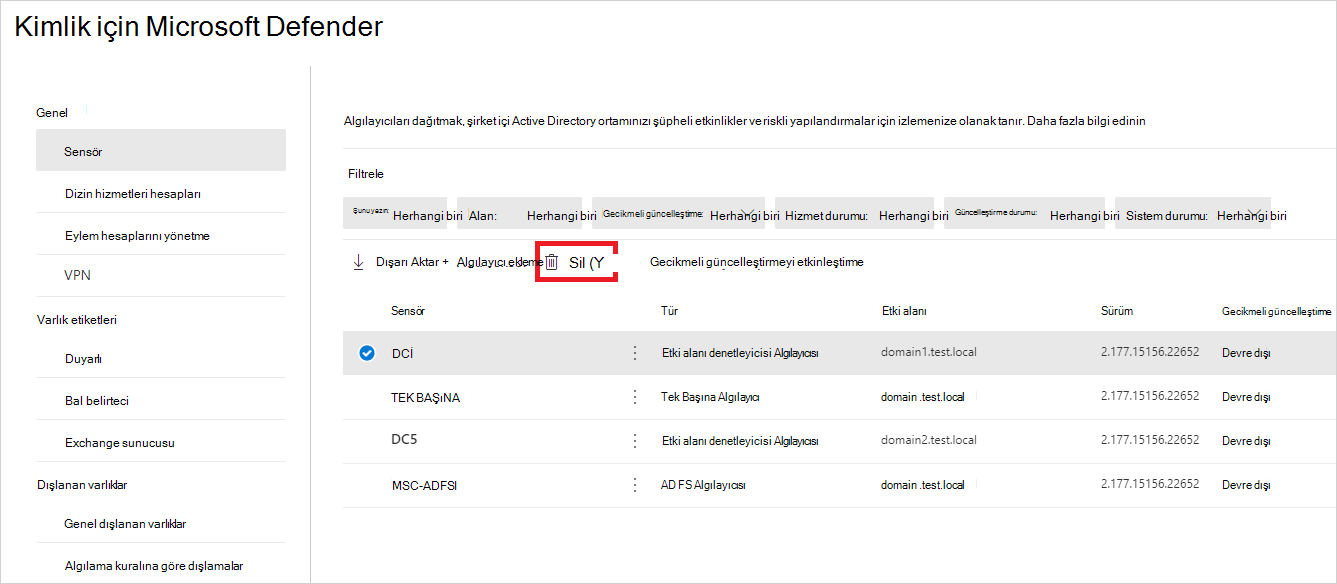Open the three-dot menu for TEK BAŞINA sensor
The width and height of the screenshot is (1337, 584).
point(634,397)
